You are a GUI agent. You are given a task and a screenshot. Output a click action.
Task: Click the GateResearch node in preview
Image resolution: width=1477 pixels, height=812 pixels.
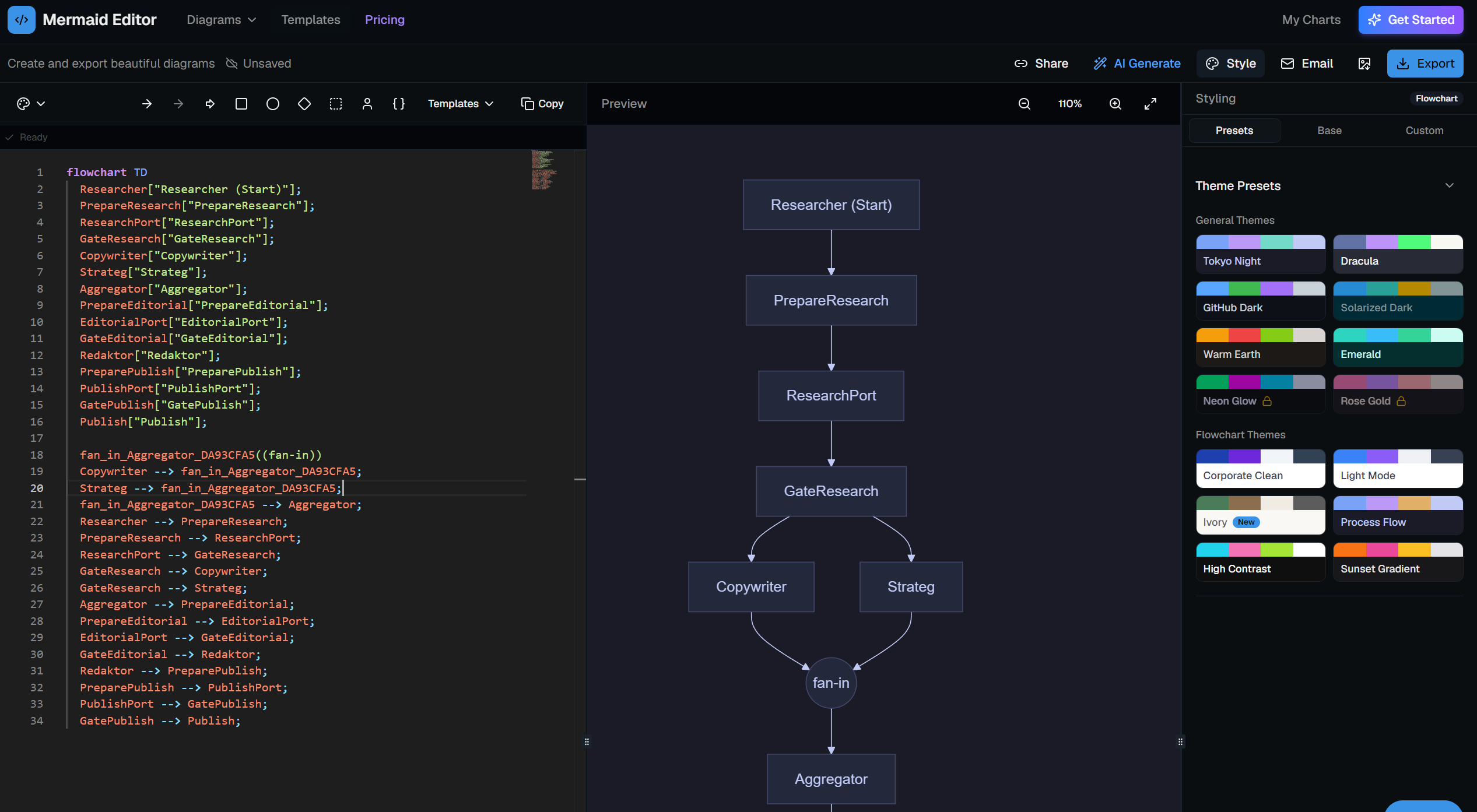point(831,491)
